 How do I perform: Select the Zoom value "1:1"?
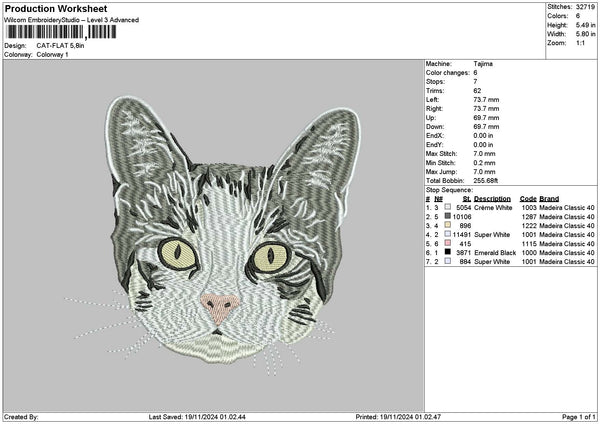580,43
